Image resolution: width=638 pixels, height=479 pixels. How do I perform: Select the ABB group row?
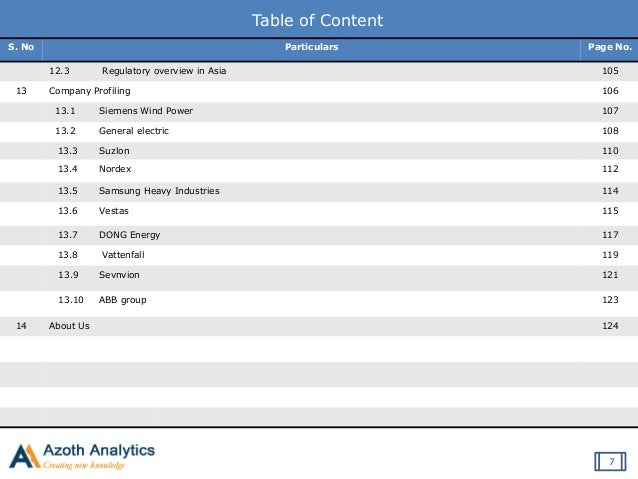319,302
